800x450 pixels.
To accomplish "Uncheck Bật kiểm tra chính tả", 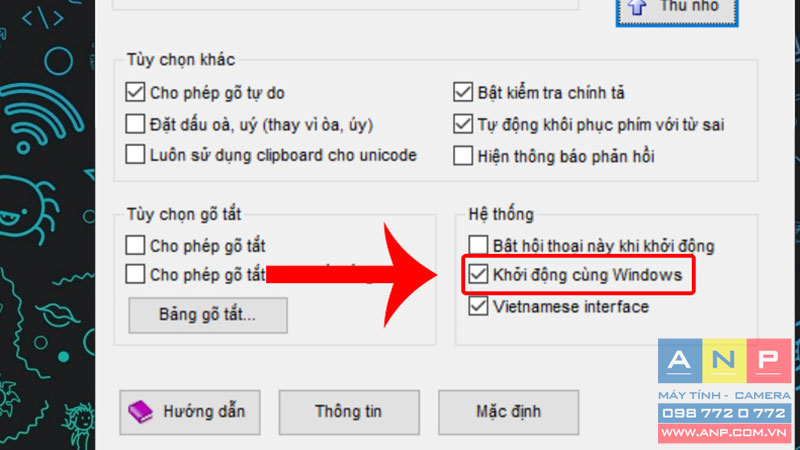I will tap(463, 92).
